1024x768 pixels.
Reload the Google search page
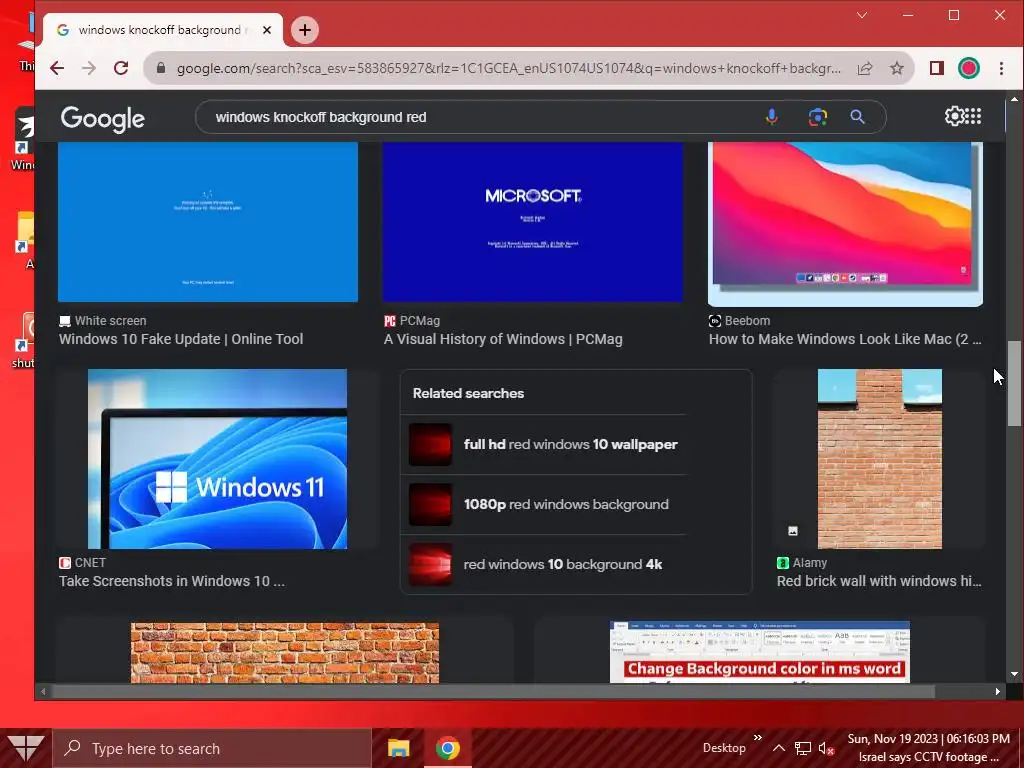click(x=121, y=68)
